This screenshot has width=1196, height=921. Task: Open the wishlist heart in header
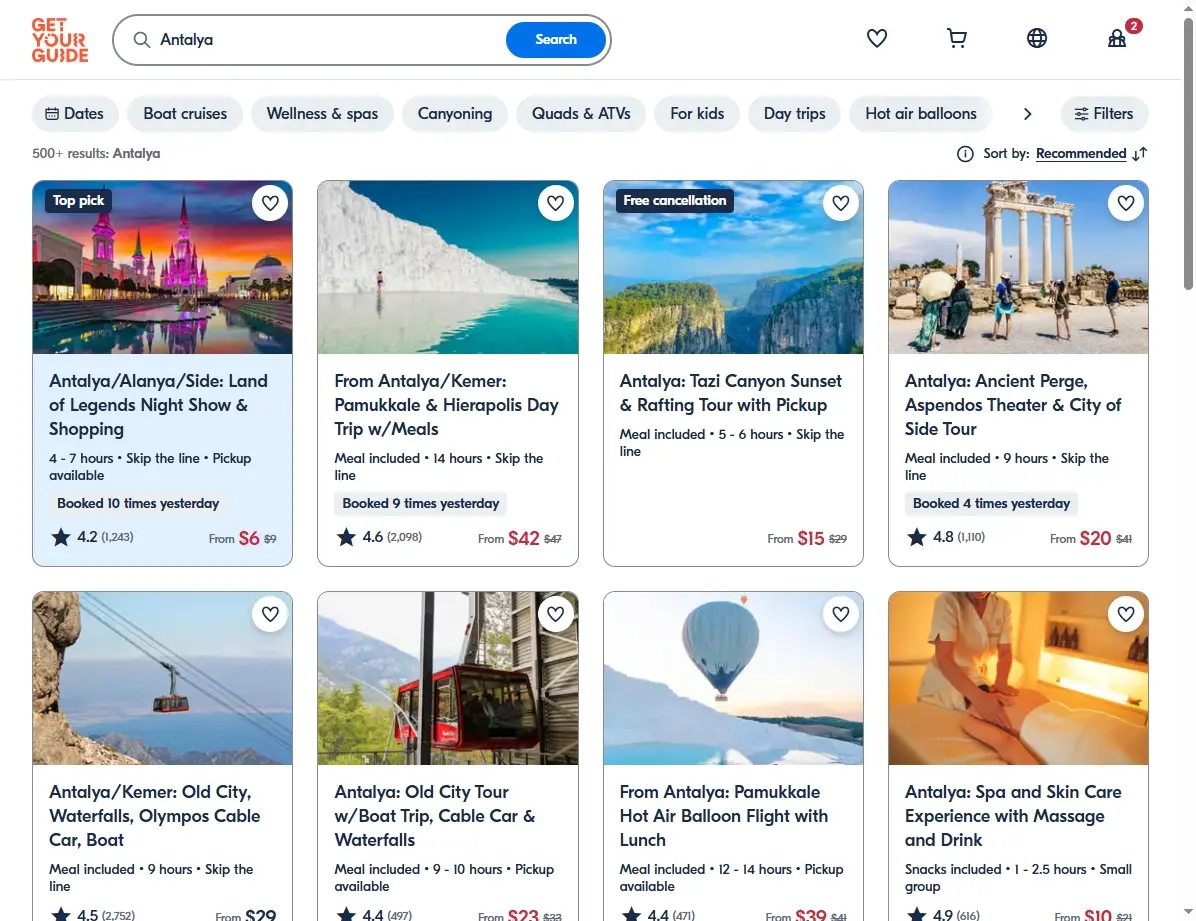tap(876, 38)
